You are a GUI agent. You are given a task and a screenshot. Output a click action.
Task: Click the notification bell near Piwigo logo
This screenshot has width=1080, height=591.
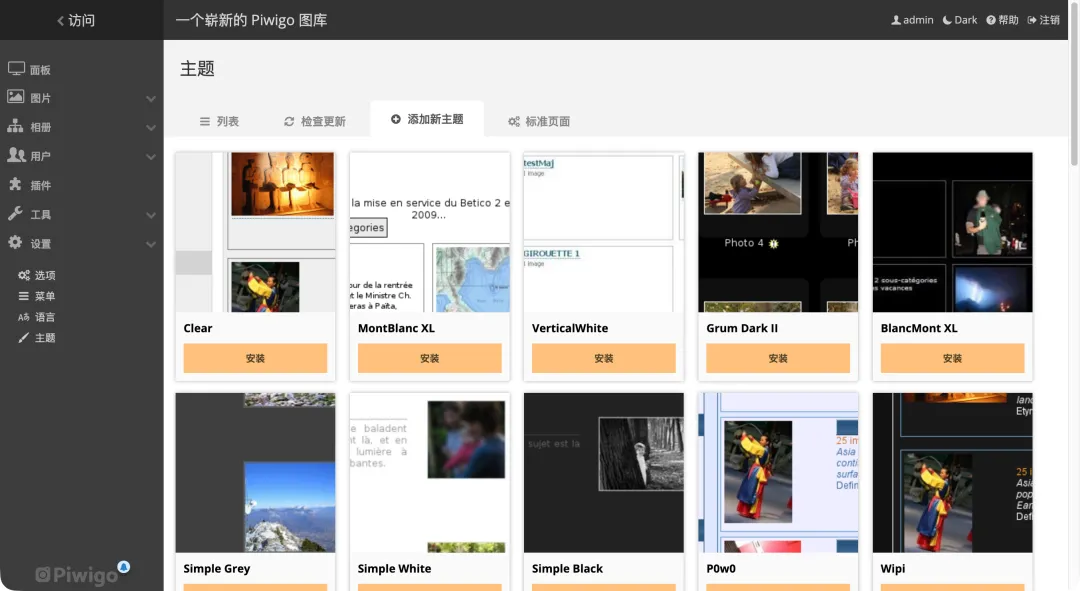tap(124, 567)
